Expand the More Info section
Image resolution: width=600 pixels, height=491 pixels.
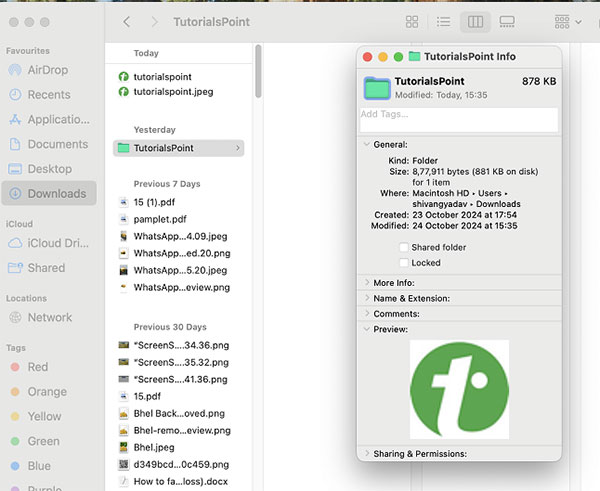(x=368, y=282)
